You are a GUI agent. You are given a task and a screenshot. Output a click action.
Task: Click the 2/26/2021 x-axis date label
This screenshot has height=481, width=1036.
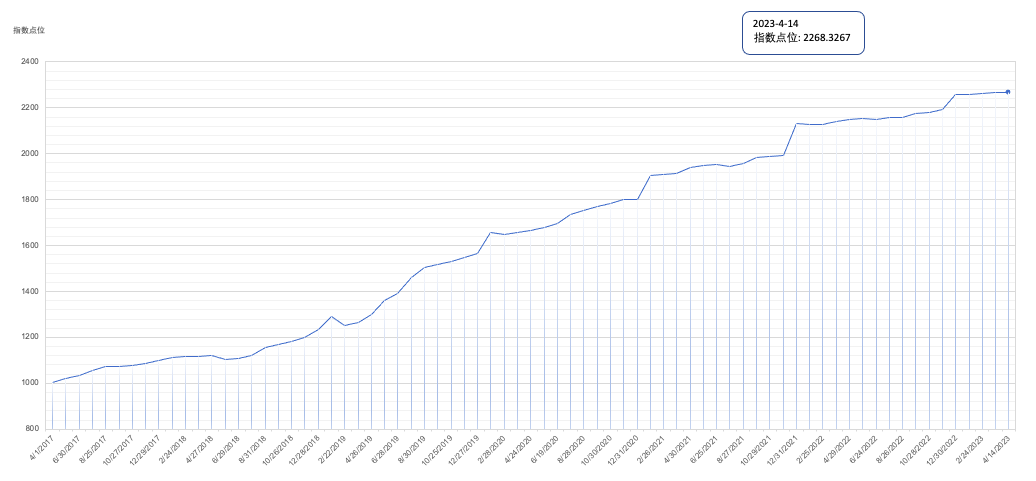pyautogui.click(x=651, y=448)
